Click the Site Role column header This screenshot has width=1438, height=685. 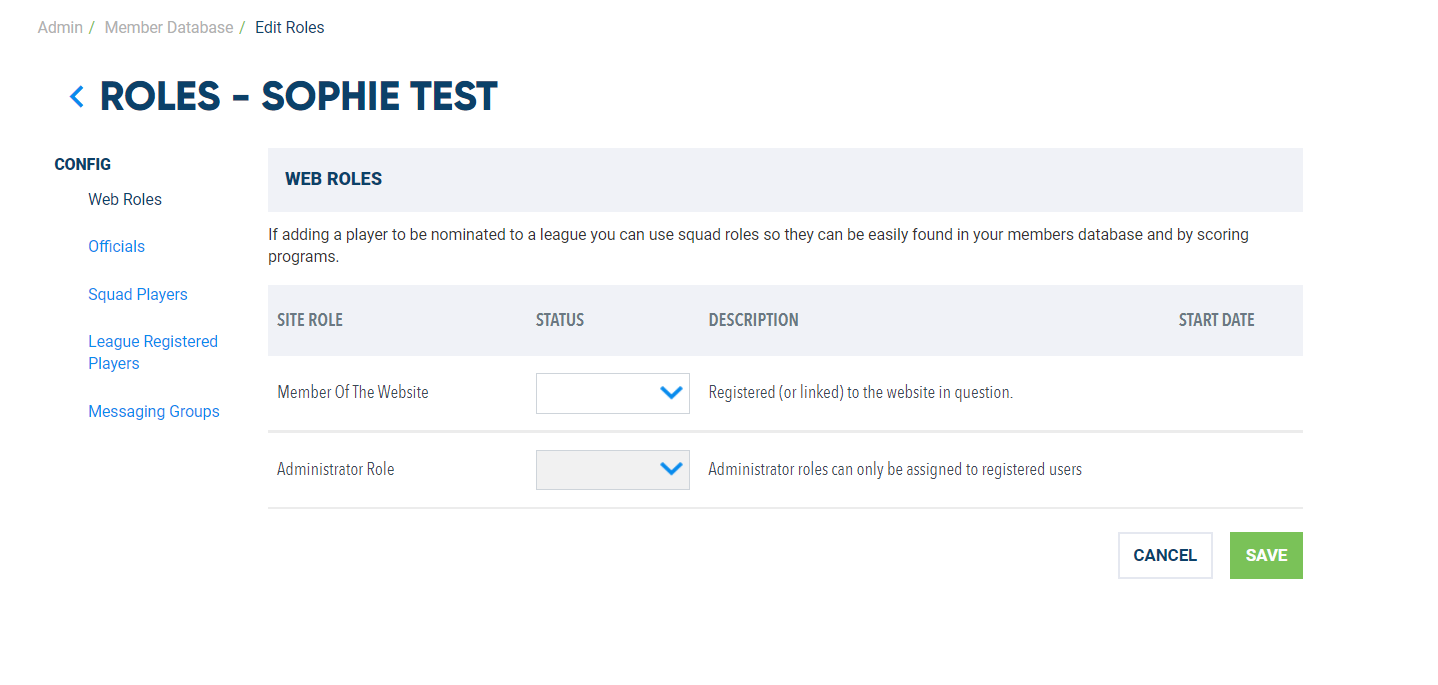(x=310, y=320)
